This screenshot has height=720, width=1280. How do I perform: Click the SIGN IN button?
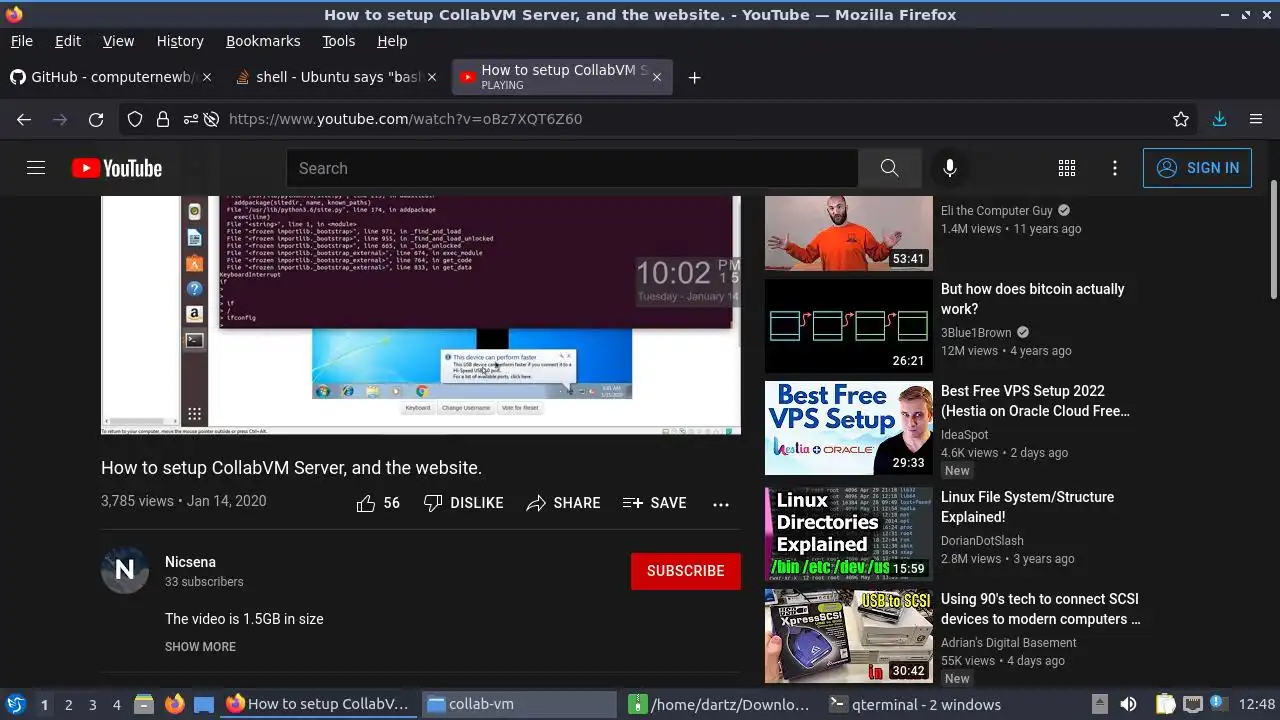pyautogui.click(x=1197, y=168)
